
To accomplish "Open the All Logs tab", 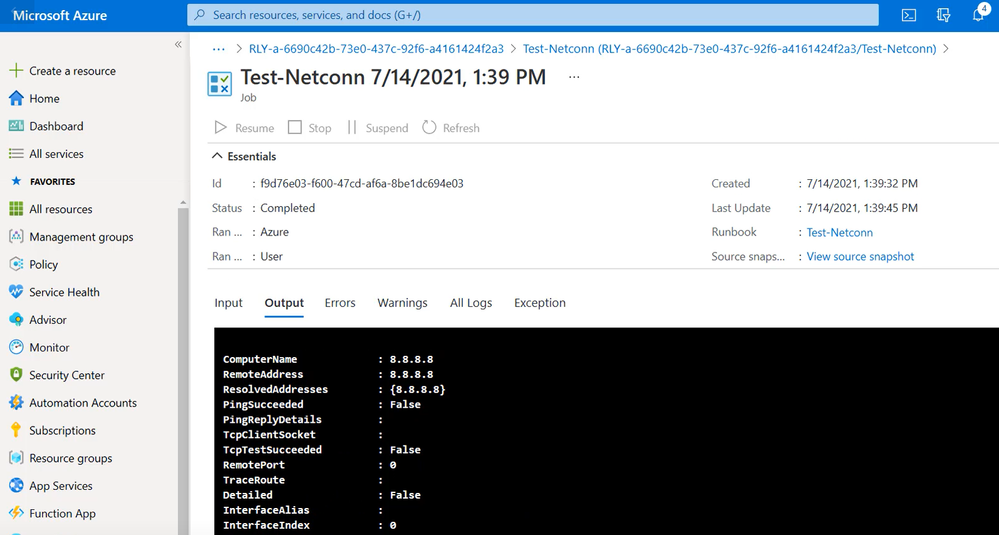I will [471, 303].
